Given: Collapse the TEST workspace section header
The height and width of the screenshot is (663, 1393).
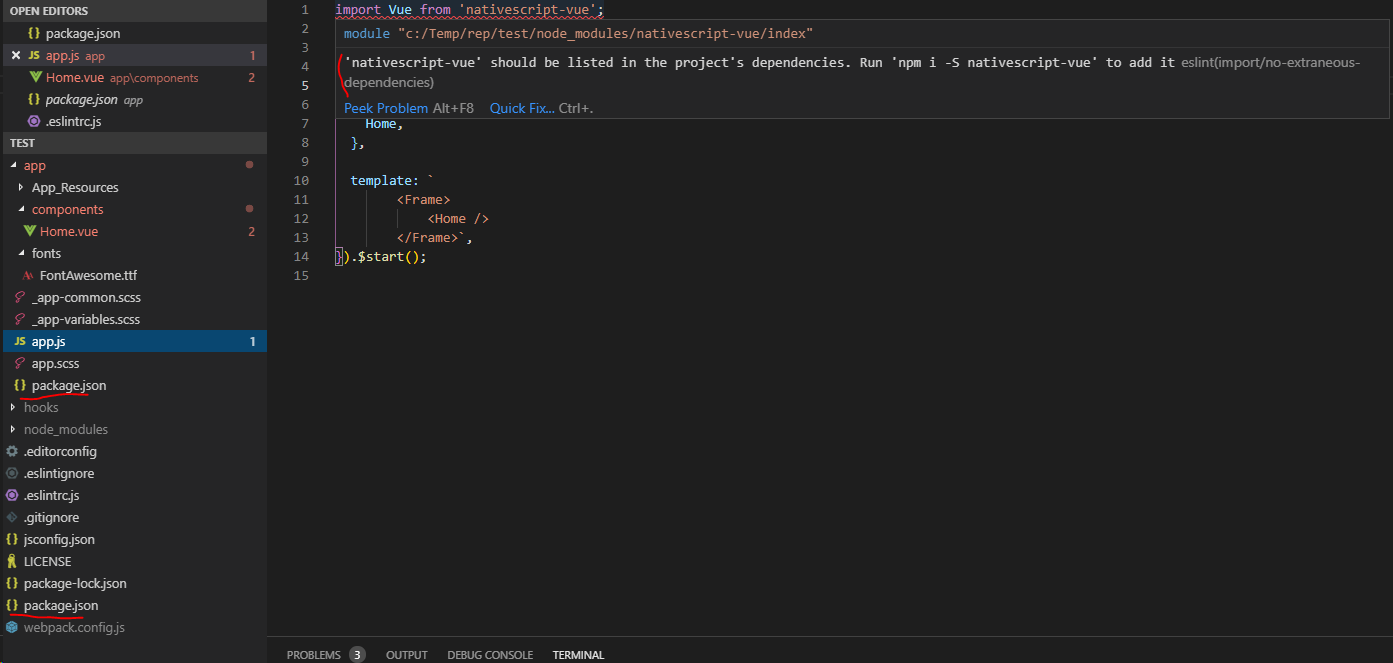Looking at the screenshot, I should coord(133,143).
